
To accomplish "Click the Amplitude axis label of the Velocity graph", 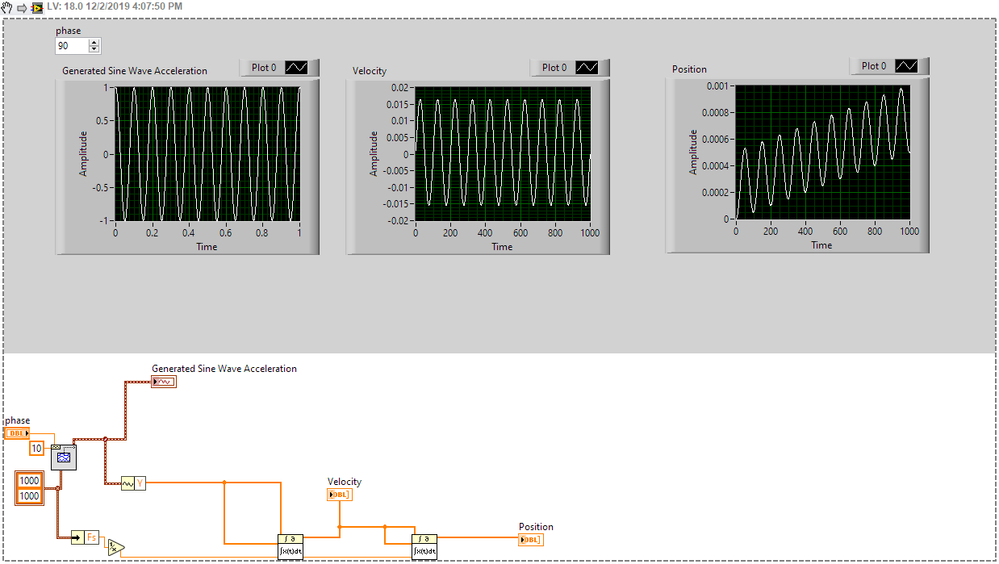I will pos(373,154).
